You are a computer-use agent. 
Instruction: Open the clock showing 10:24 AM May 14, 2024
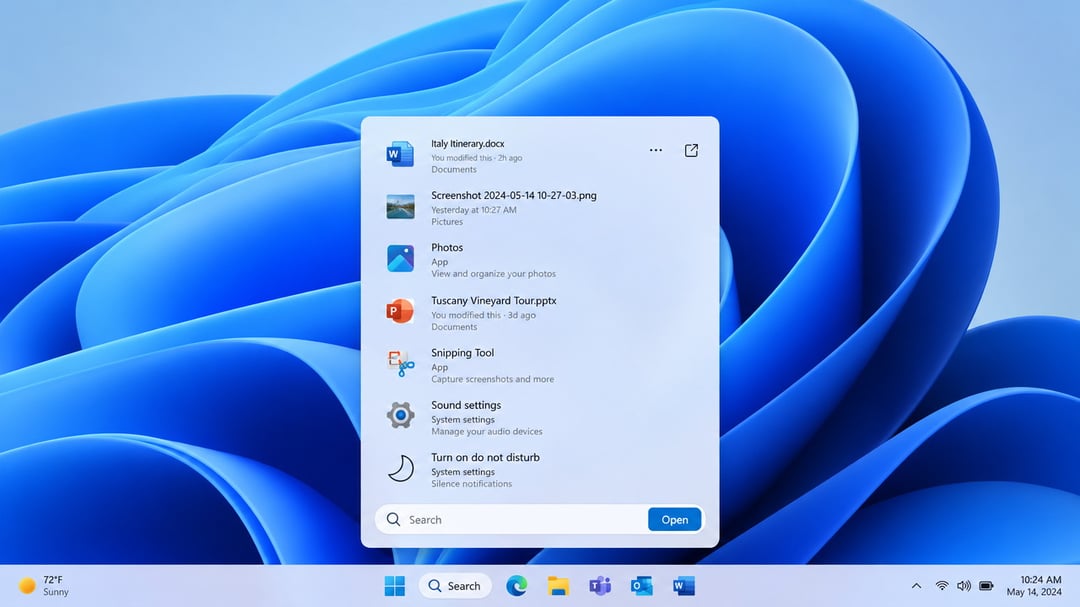[x=1034, y=586]
